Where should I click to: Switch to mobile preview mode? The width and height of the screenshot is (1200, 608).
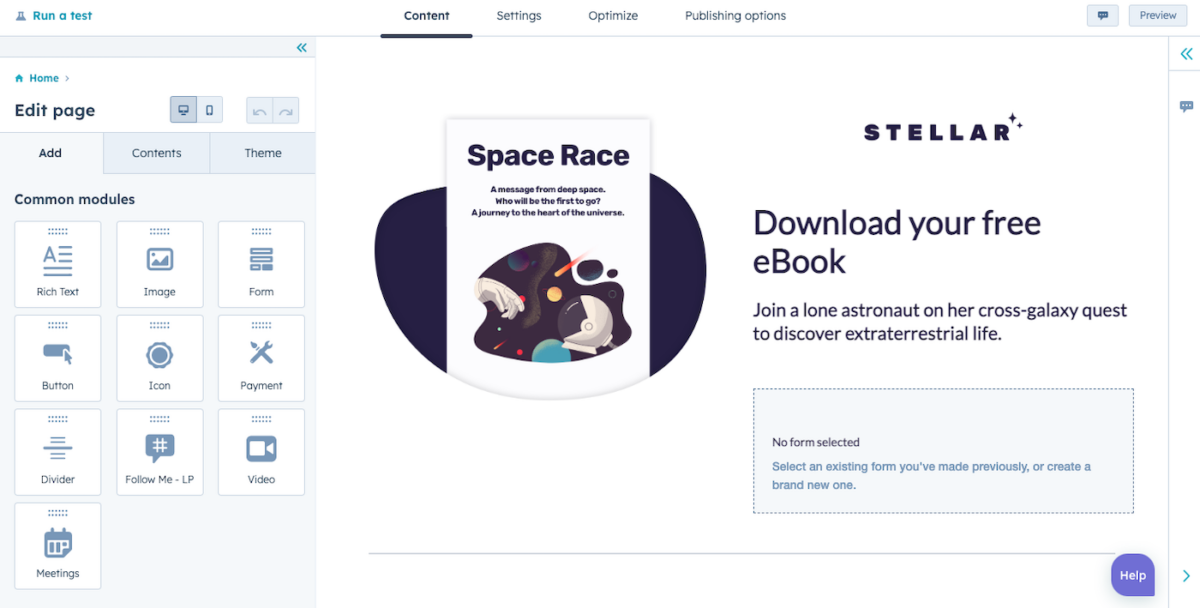tap(209, 110)
